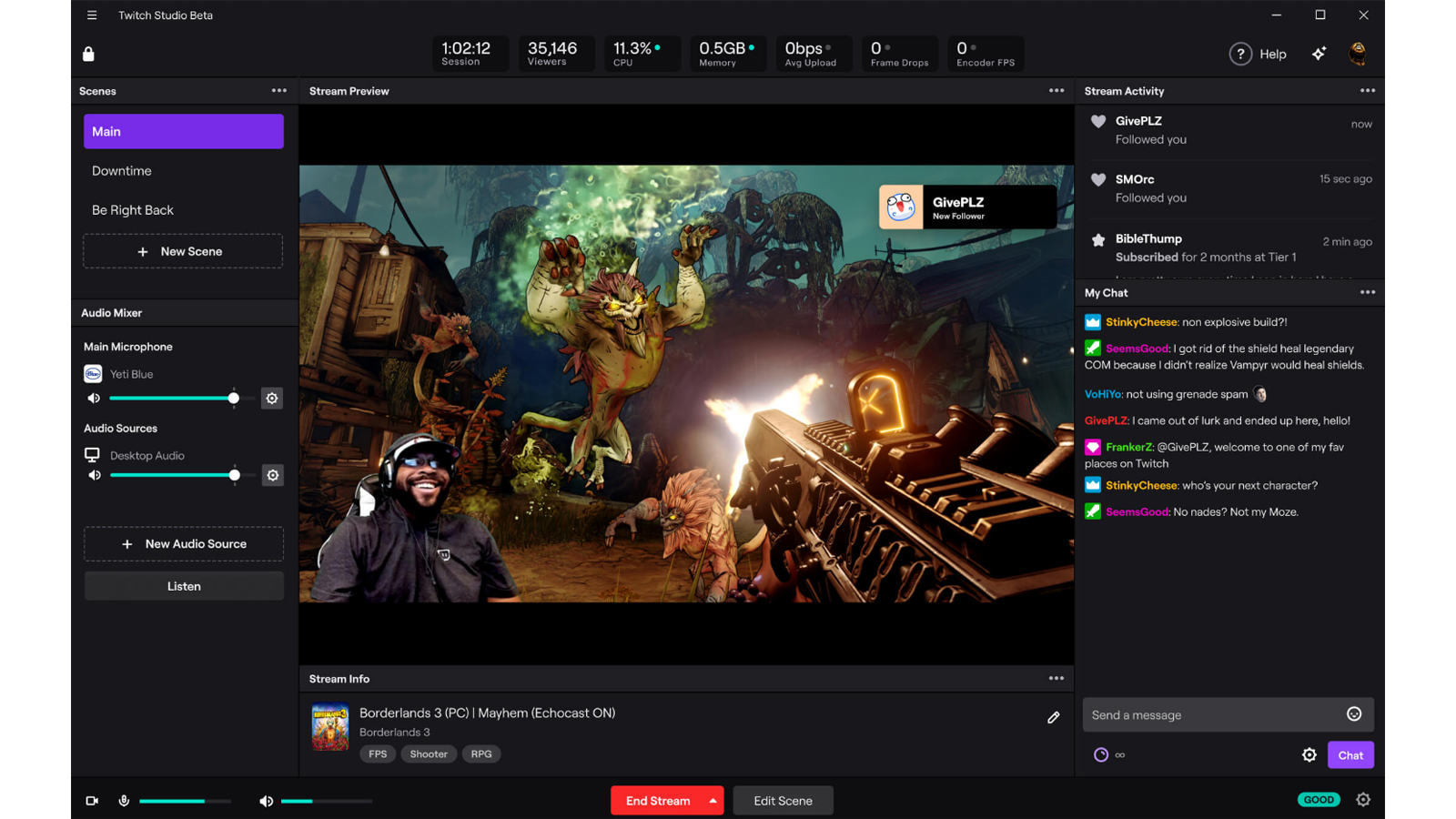Open the Scenes panel options menu

278,91
